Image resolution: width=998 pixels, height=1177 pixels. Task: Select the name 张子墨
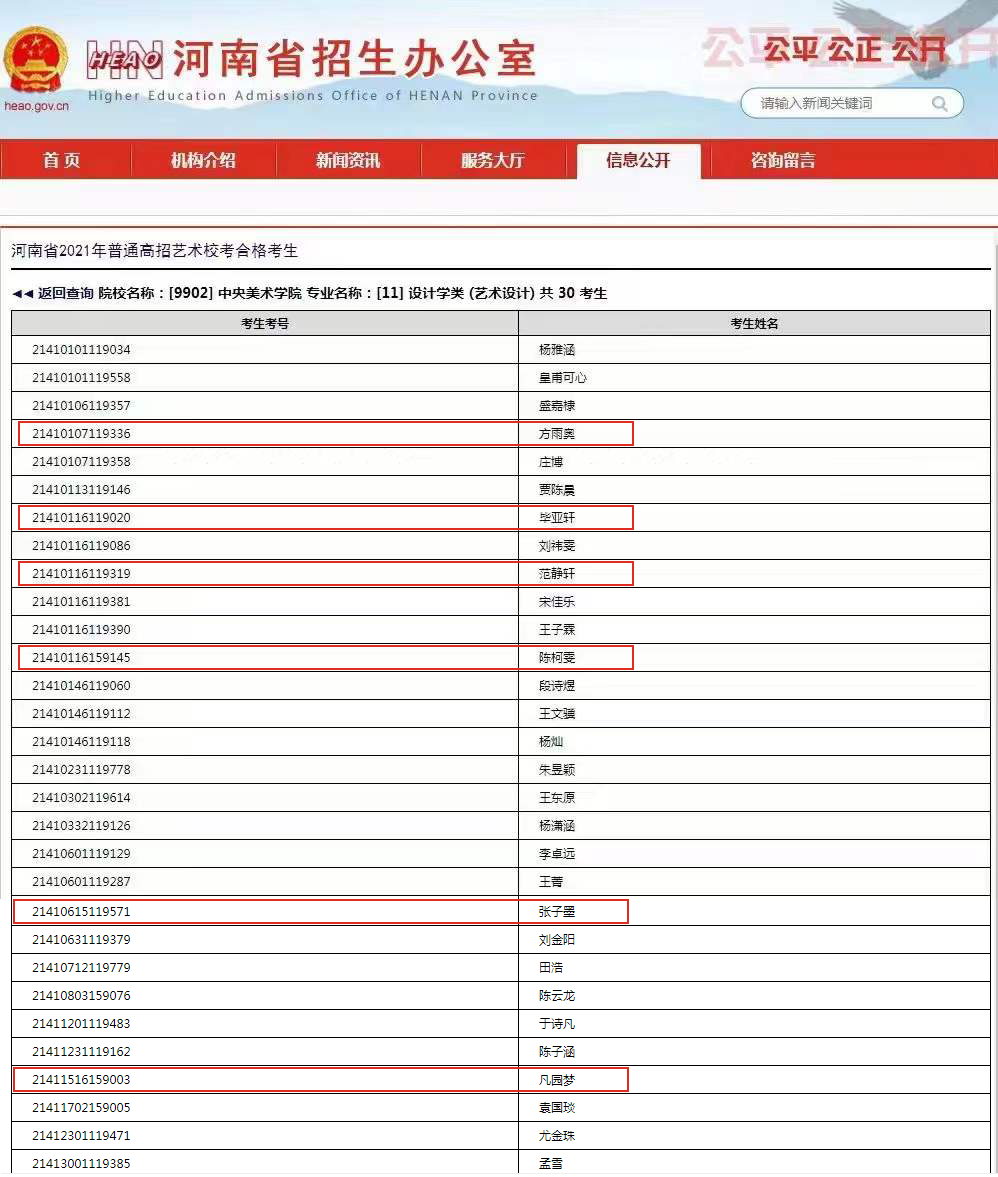click(x=557, y=912)
